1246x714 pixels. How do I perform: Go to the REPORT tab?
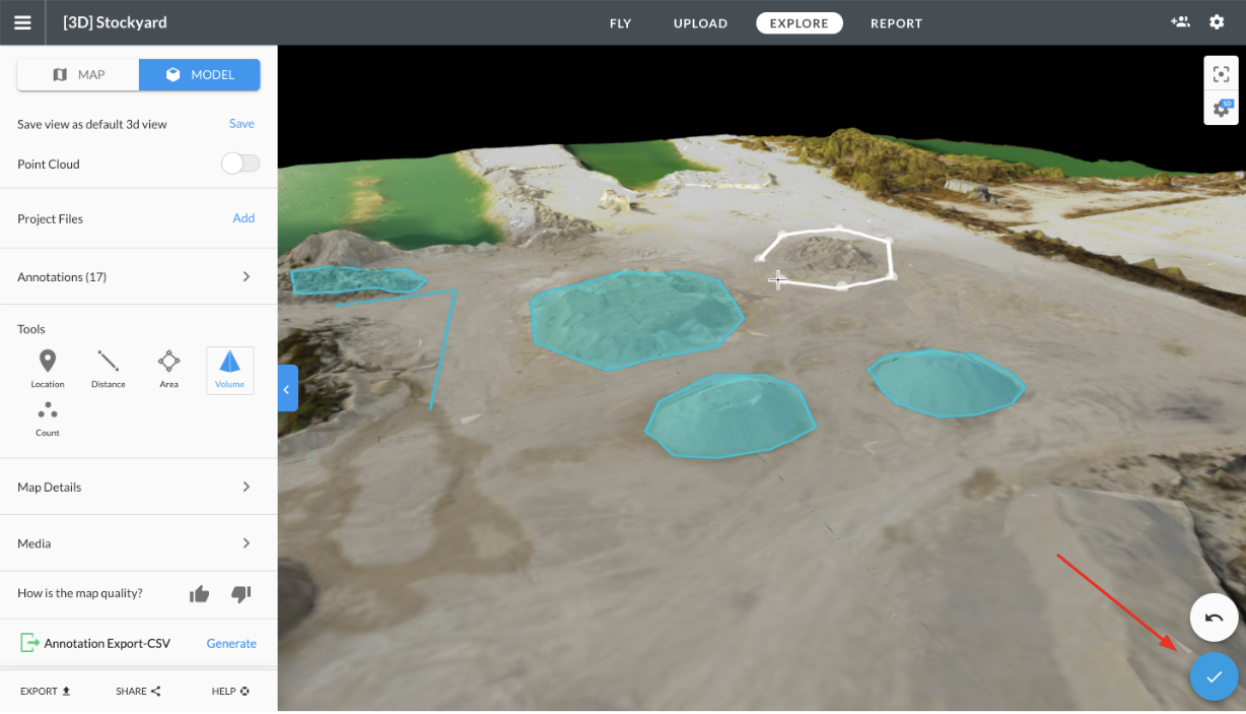coord(896,23)
